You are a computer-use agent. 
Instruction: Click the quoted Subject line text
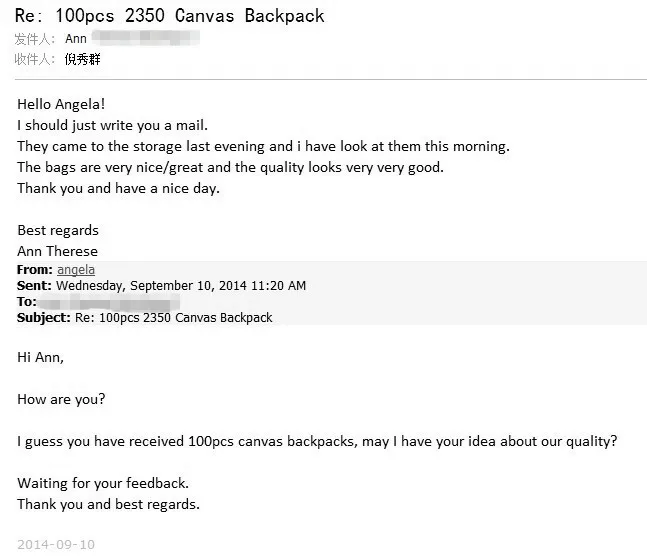coord(173,318)
